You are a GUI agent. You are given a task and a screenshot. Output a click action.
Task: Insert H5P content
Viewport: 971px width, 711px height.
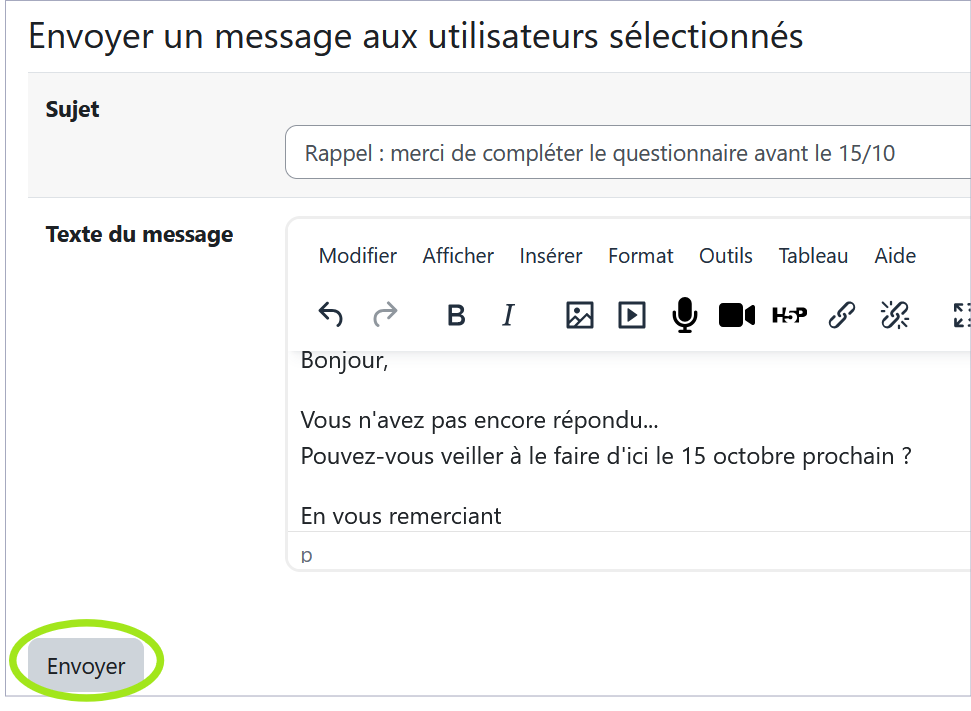click(789, 316)
